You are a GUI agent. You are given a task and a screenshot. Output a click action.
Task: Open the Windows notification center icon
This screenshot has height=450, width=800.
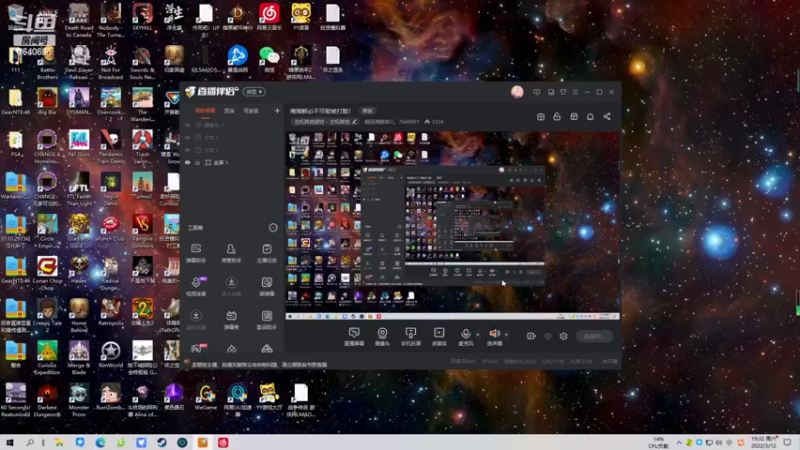pyautogui.click(x=787, y=442)
